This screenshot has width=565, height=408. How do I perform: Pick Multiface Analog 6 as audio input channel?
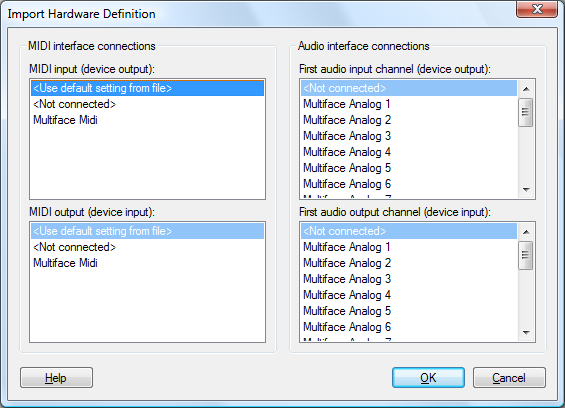(409, 184)
